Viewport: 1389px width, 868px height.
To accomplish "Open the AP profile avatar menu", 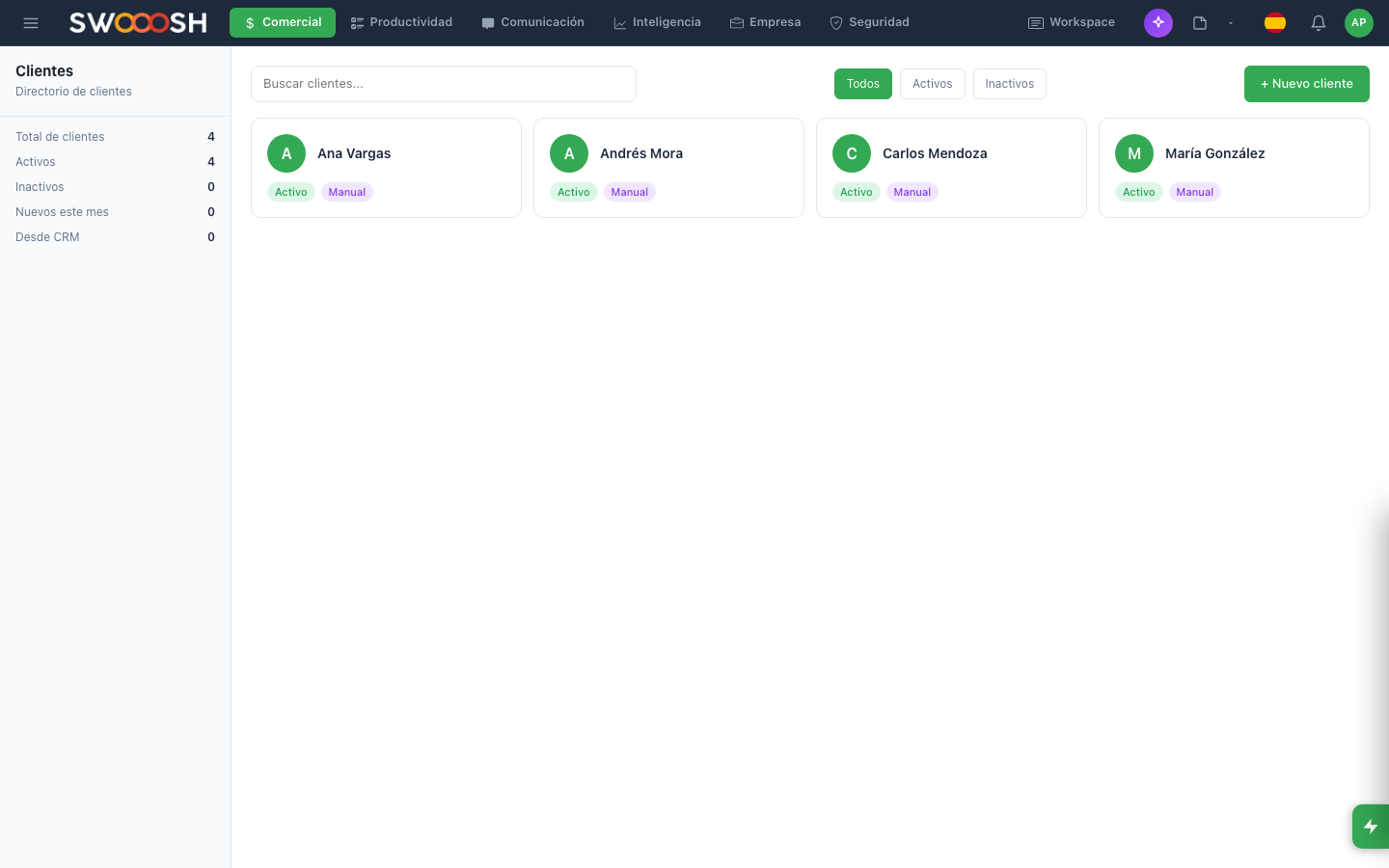I will pyautogui.click(x=1358, y=22).
